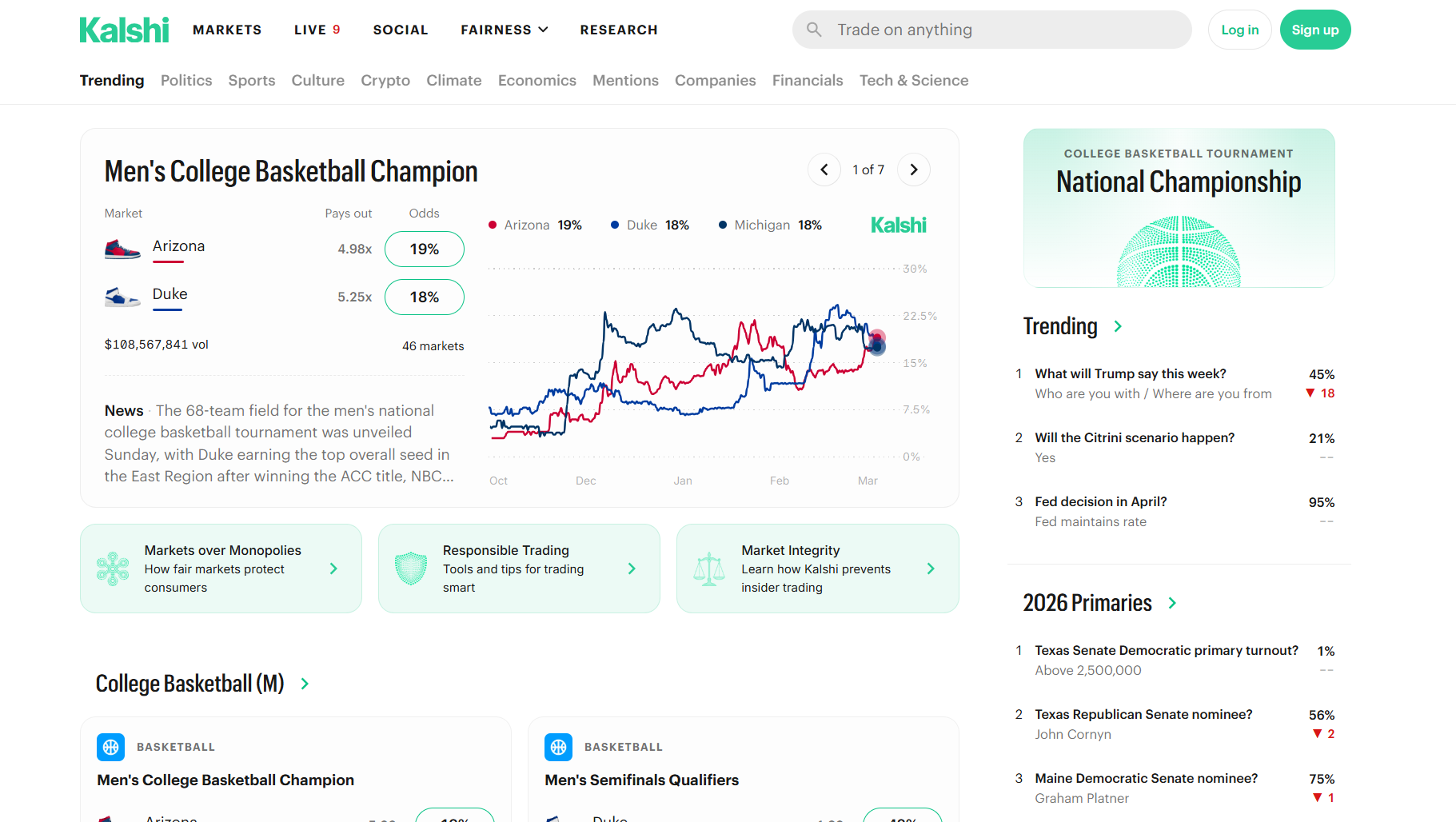Select Arizona 19% odds button
1456x822 pixels.
(425, 249)
